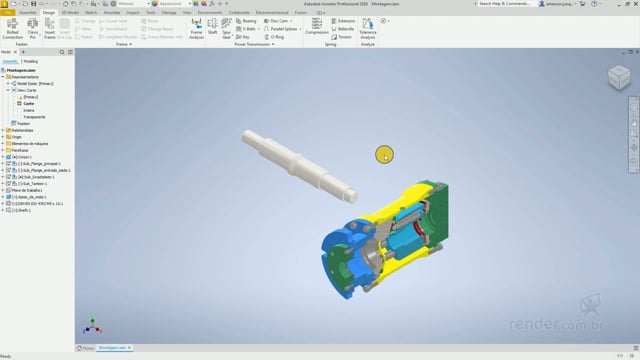Image resolution: width=640 pixels, height=360 pixels.
Task: Open the Key connection generator
Action: 243,37
